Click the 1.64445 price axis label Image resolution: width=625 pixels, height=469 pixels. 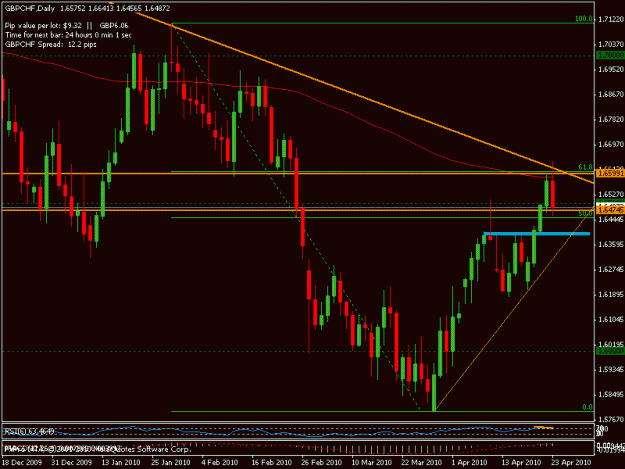click(611, 220)
